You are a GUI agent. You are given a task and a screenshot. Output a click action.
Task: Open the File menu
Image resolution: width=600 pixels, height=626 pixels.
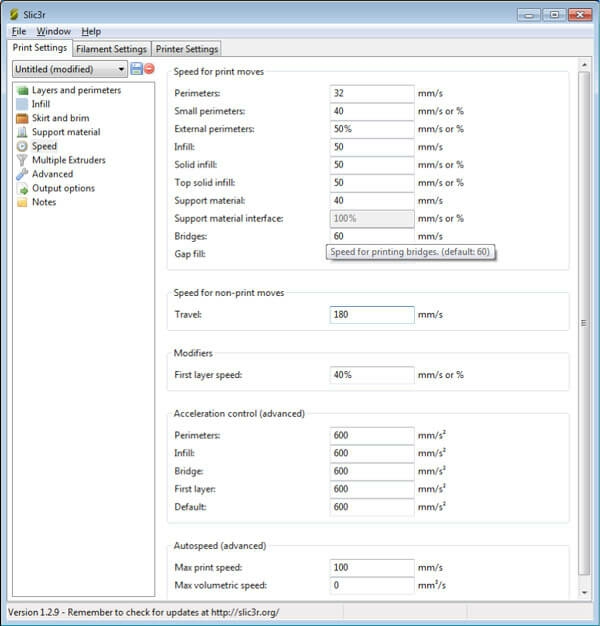19,31
